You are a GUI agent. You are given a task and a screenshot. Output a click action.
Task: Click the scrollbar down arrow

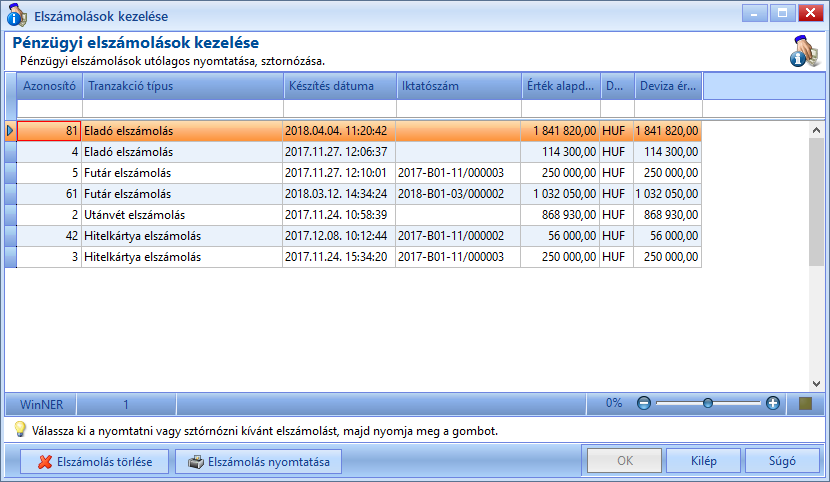pyautogui.click(x=816, y=384)
